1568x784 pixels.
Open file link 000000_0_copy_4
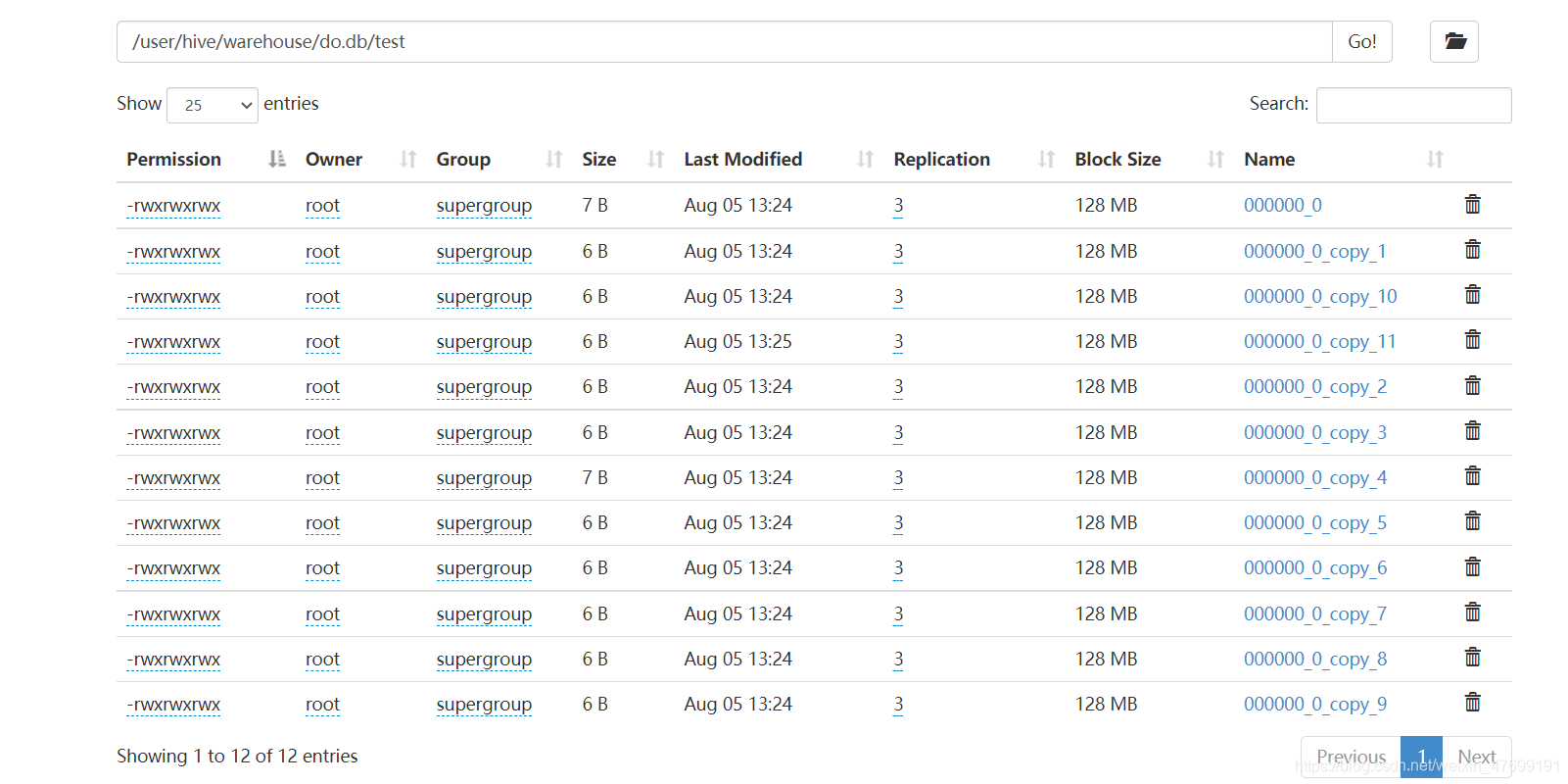click(1315, 477)
